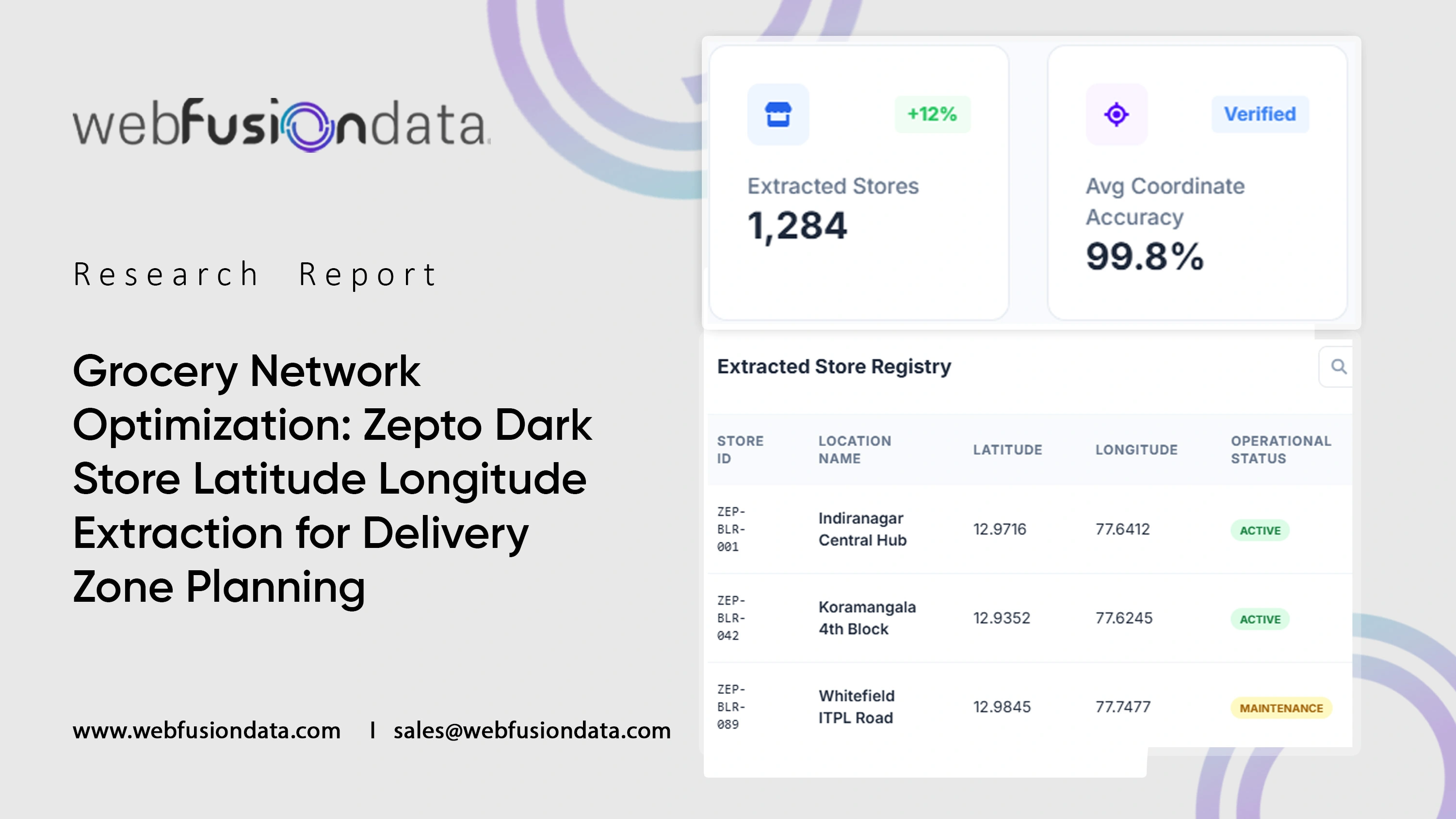This screenshot has width=1456, height=819.
Task: Click sales@webfusiondata.com email address
Action: (x=532, y=730)
